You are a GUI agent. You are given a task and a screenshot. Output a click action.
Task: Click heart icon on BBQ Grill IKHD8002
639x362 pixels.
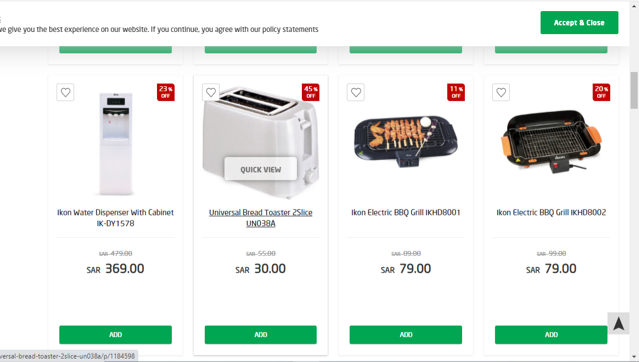tap(501, 93)
